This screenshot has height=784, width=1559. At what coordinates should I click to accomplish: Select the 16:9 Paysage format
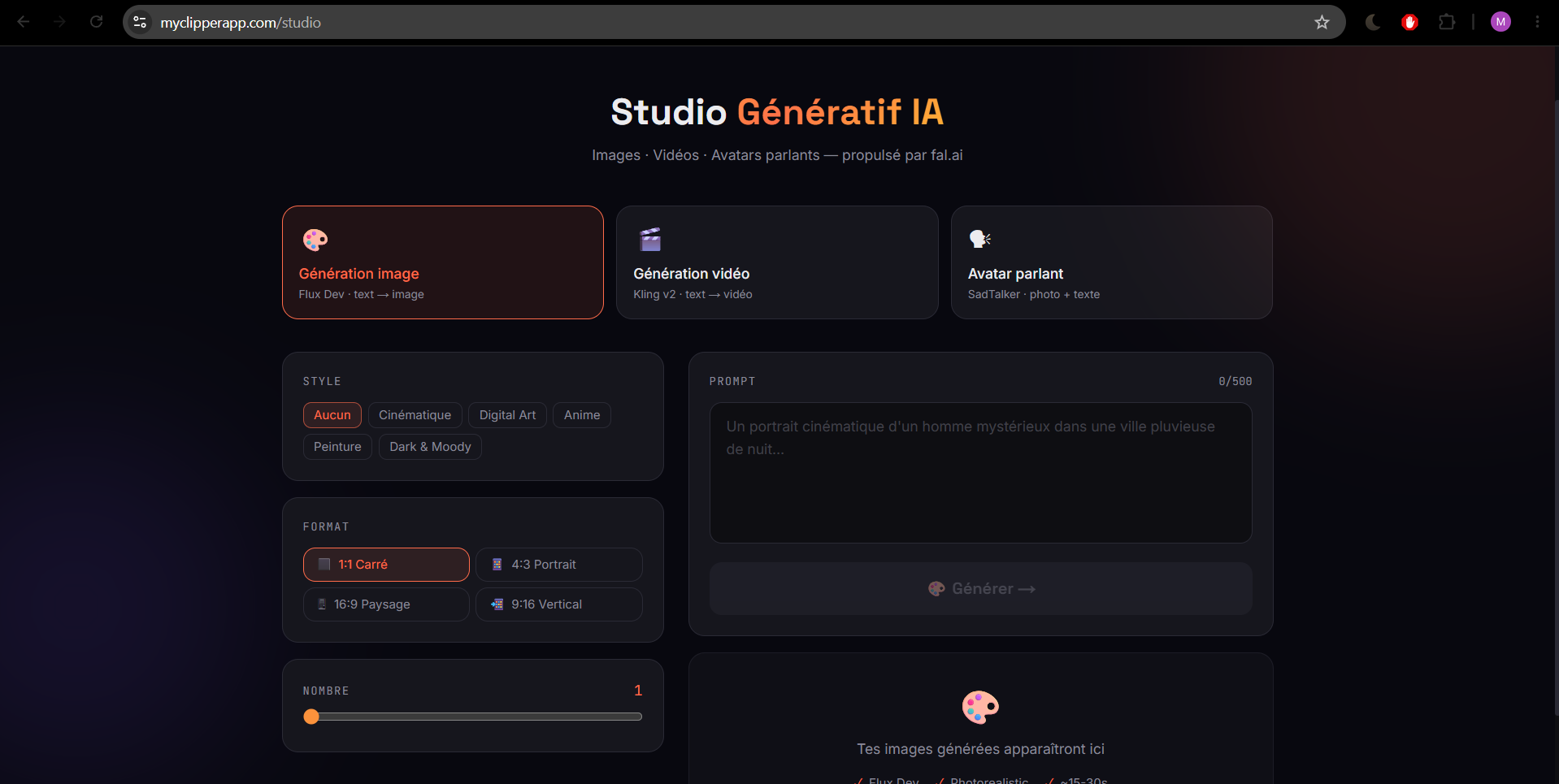(x=386, y=604)
